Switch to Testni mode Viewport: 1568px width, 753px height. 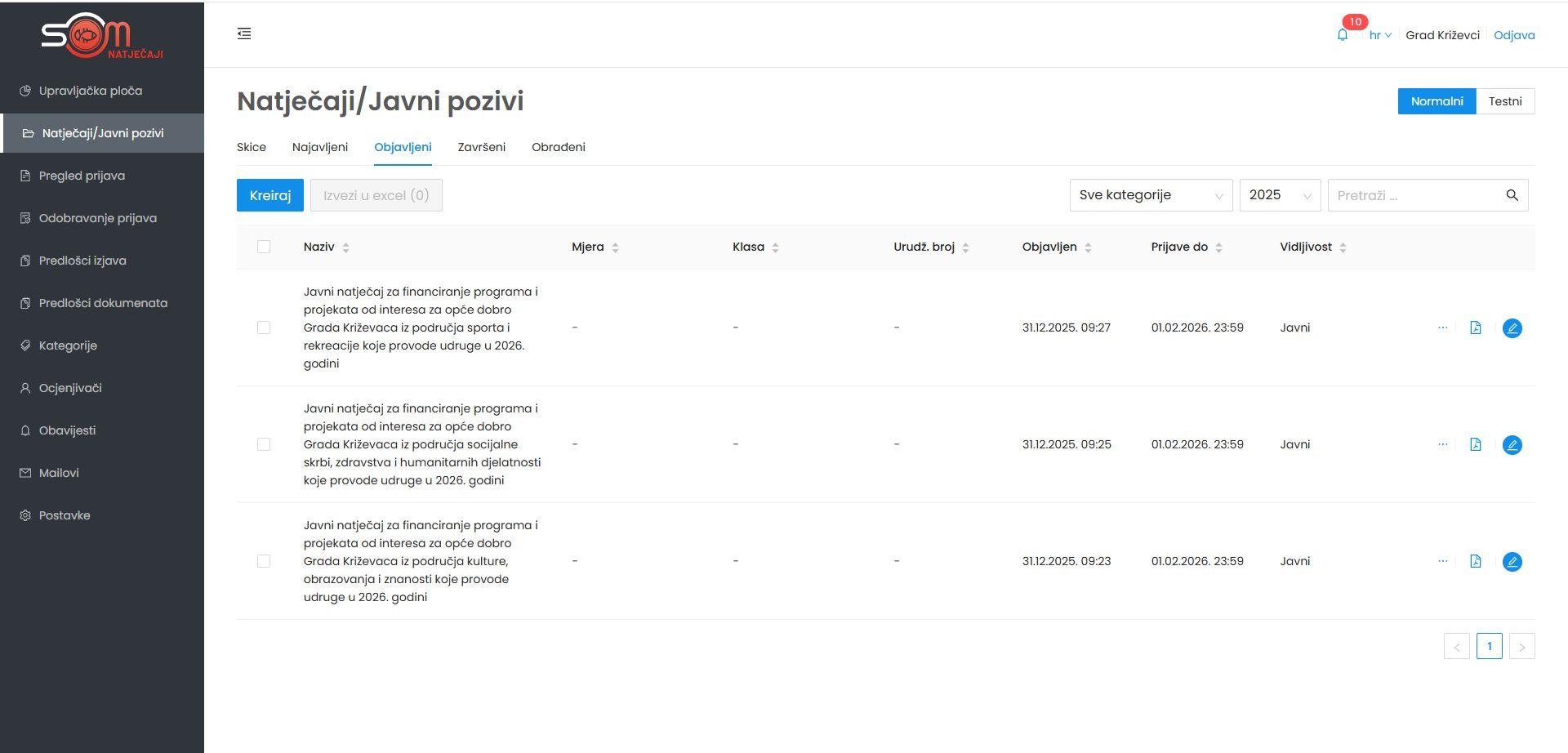[x=1504, y=101]
